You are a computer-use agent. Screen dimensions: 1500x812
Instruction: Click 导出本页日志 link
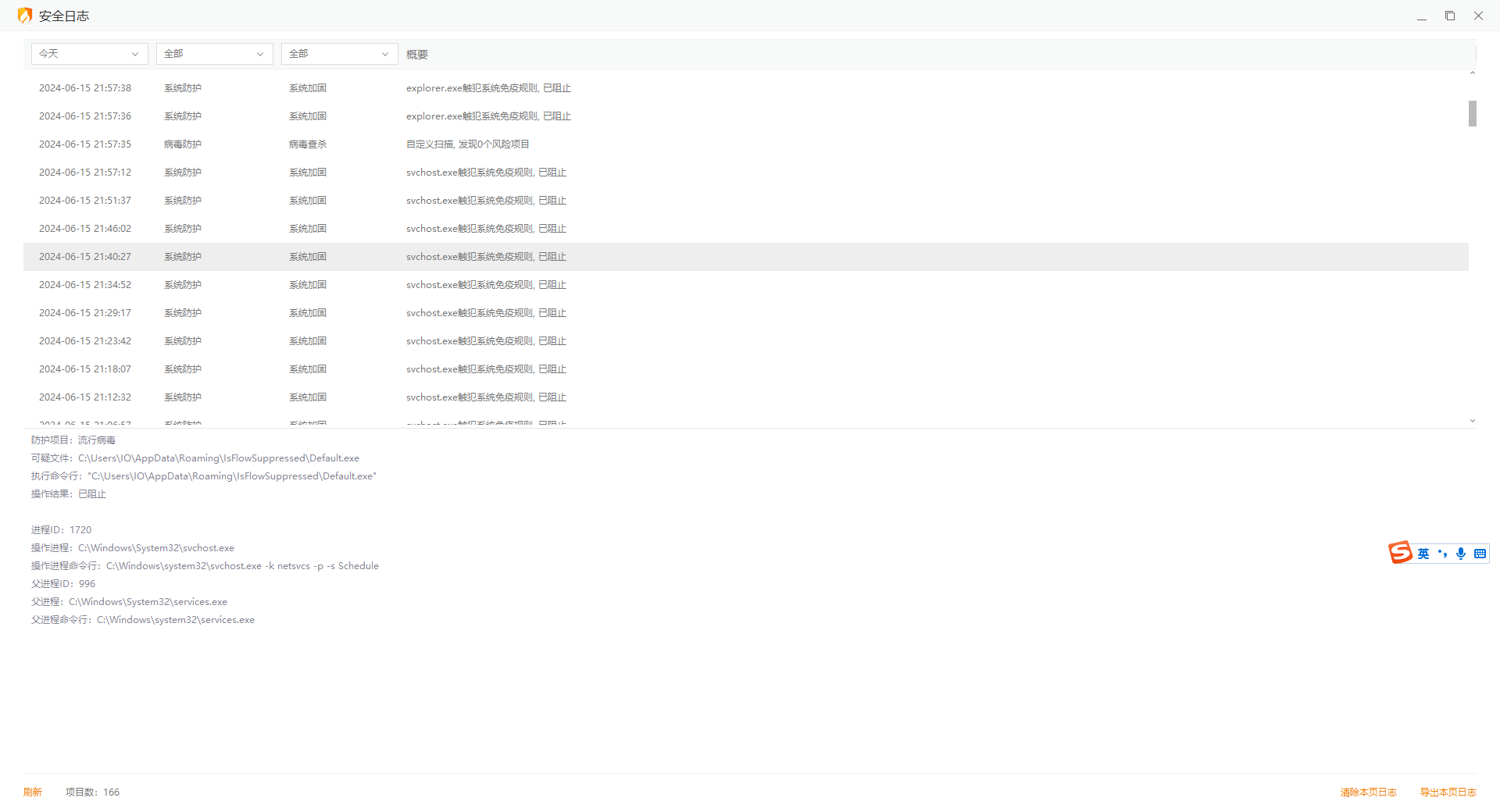click(x=1448, y=792)
